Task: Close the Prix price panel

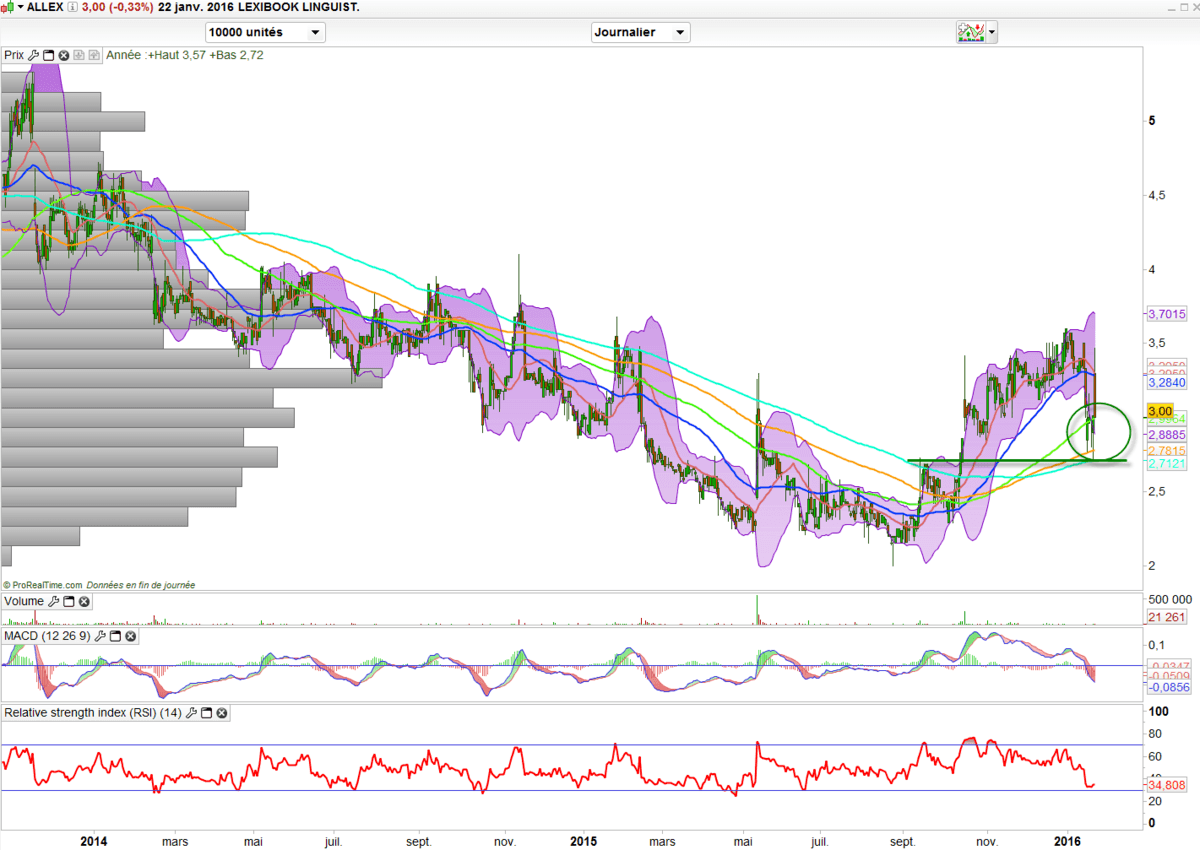Action: pos(64,56)
